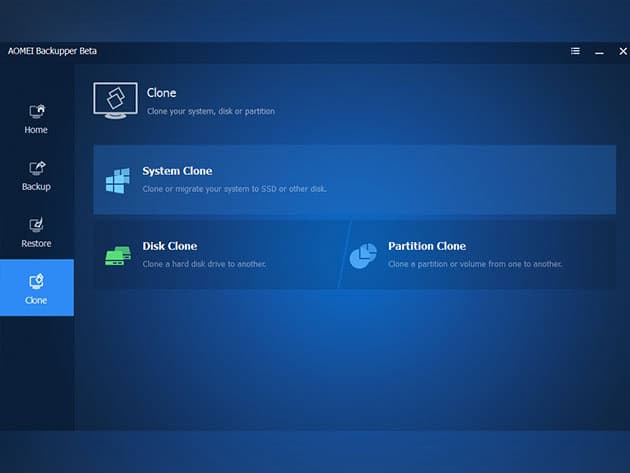Click the Home monitor icon in sidebar
Viewport: 630px width, 473px height.
37,111
